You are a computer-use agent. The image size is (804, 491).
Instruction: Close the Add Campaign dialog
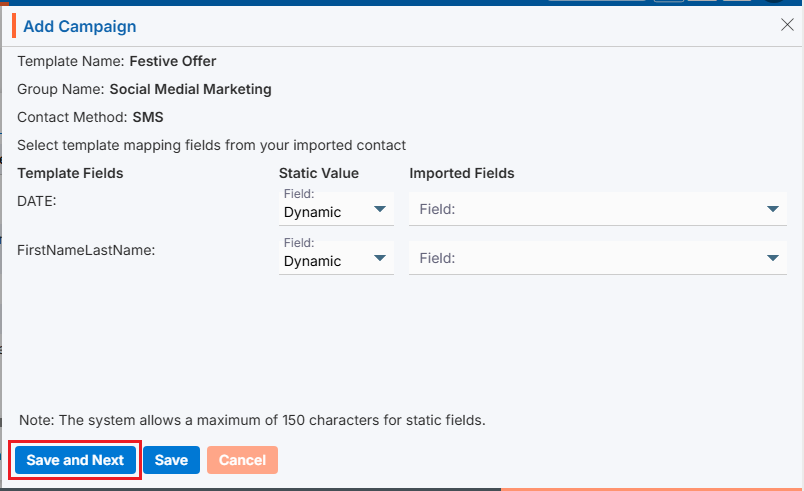pos(787,25)
